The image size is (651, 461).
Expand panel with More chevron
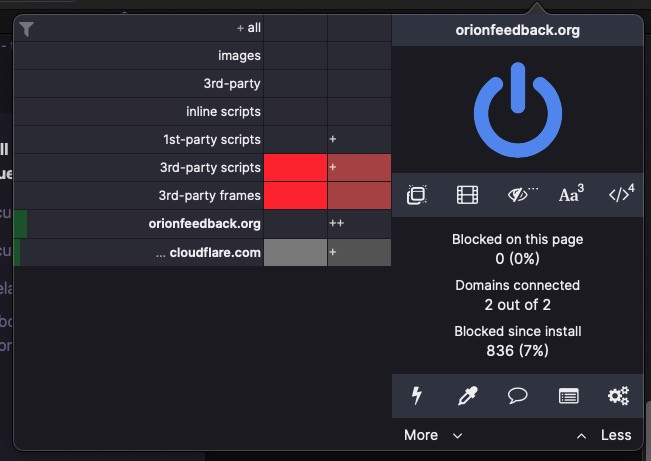(x=433, y=435)
